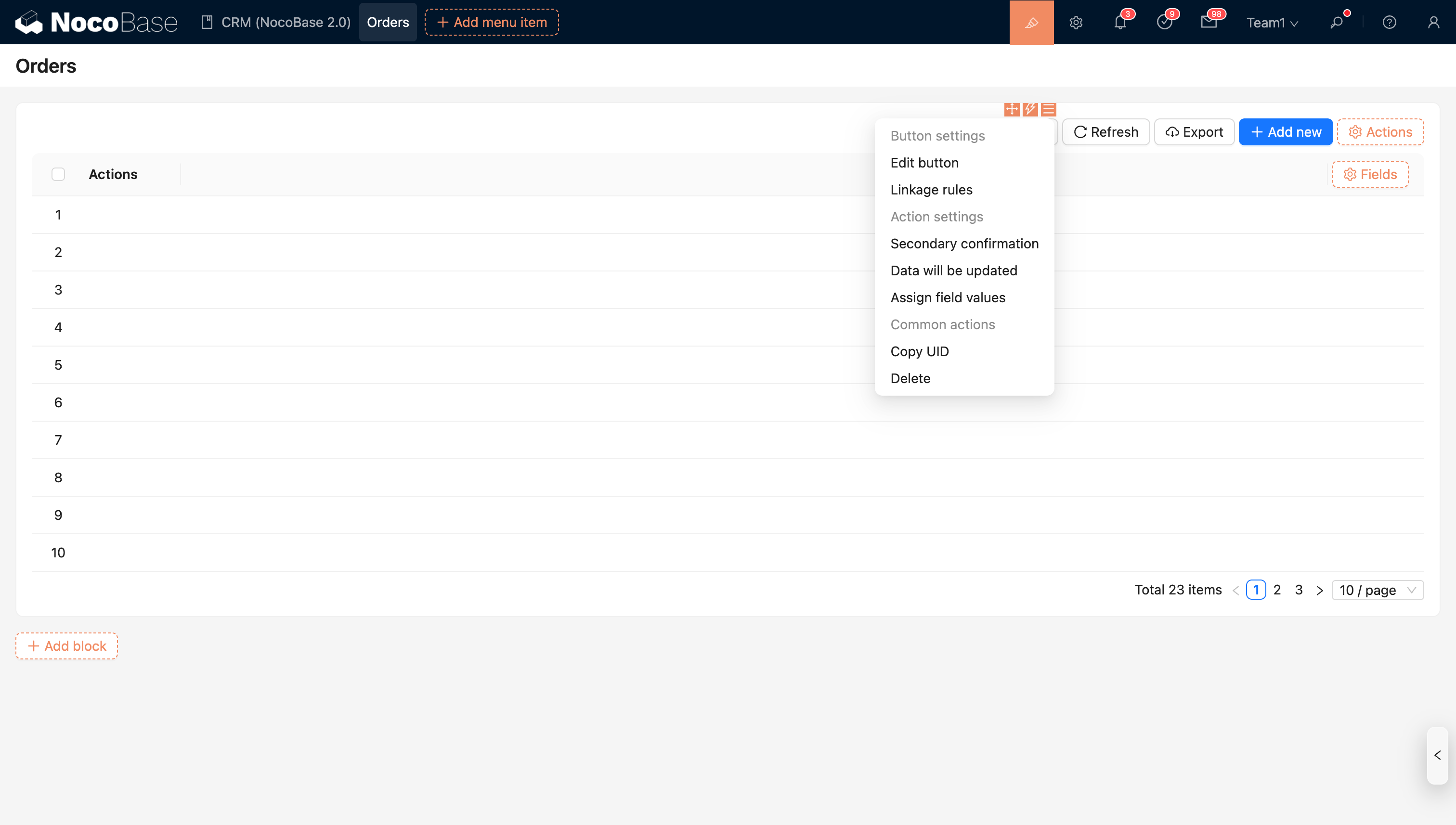Open the help question mark icon
The width and height of the screenshot is (1456, 825).
tap(1389, 22)
